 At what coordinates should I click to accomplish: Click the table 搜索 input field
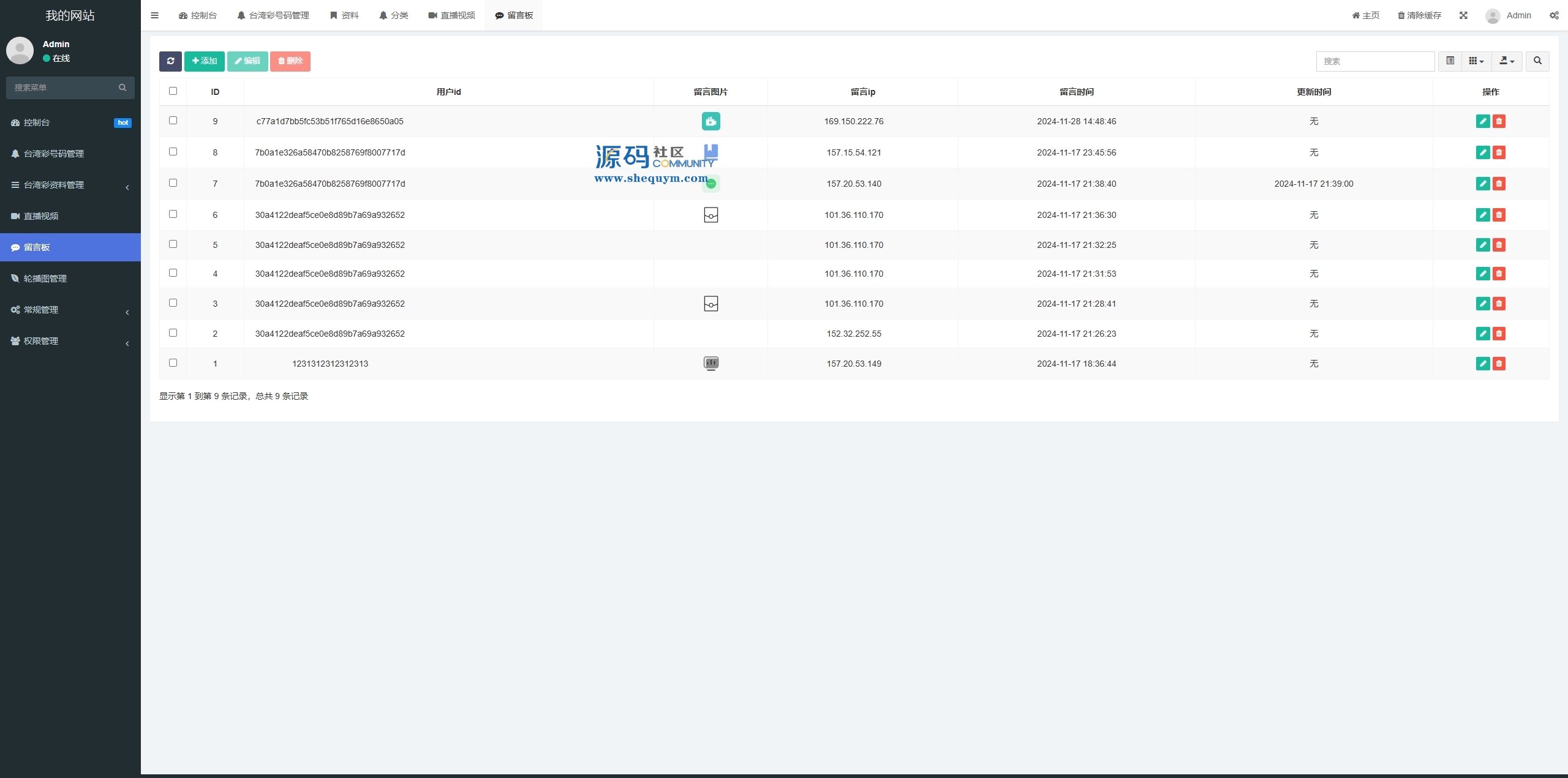click(1375, 61)
